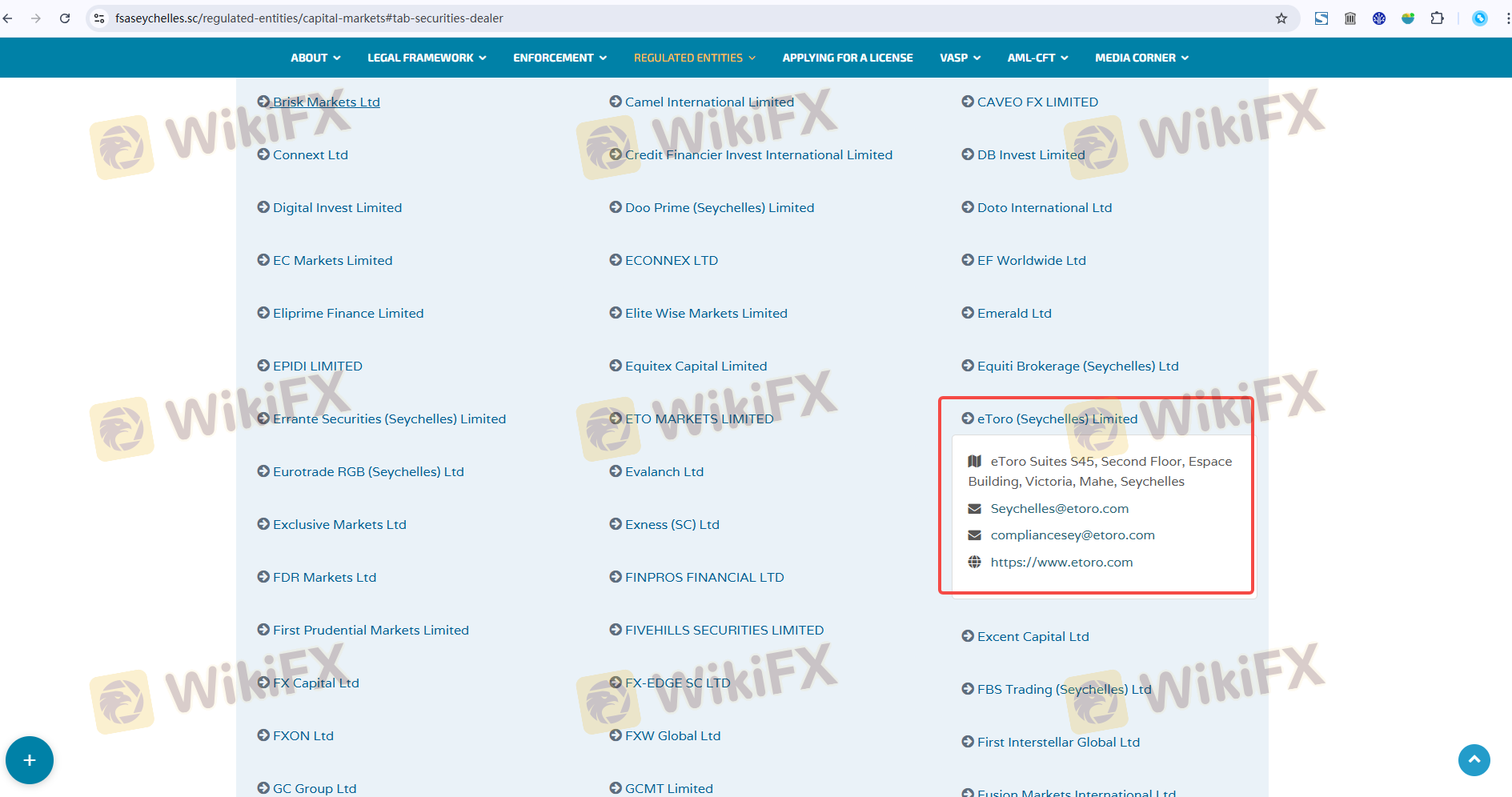Click the globe icon beside etoro website

[974, 562]
